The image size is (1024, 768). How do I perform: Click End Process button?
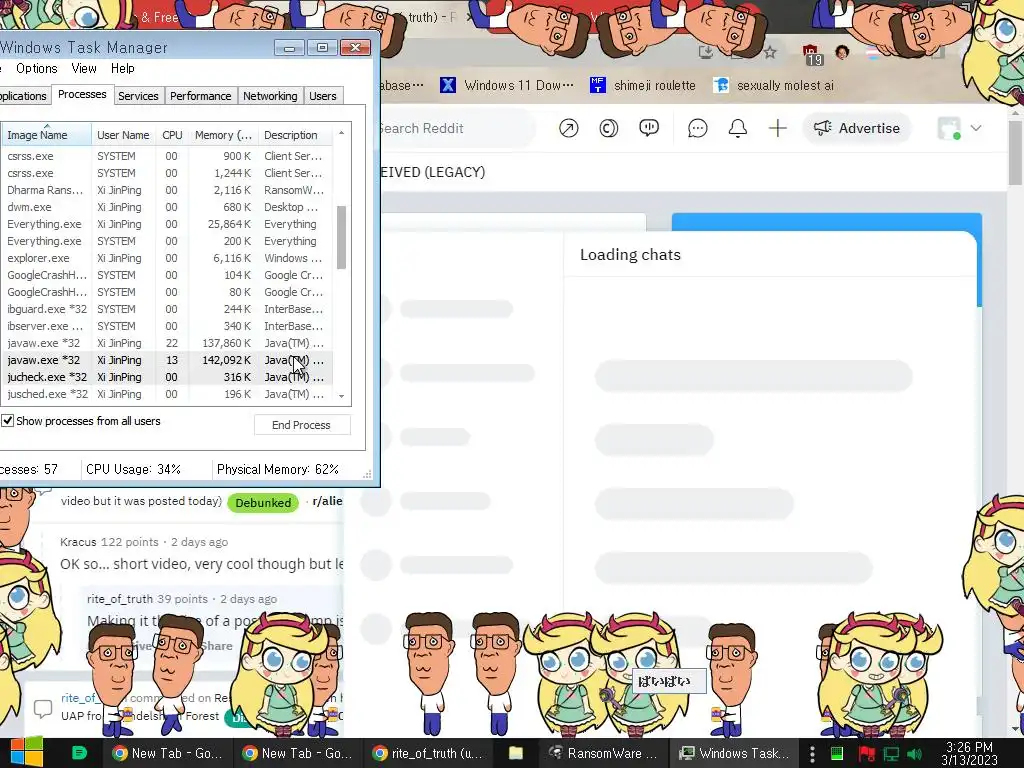[302, 425]
